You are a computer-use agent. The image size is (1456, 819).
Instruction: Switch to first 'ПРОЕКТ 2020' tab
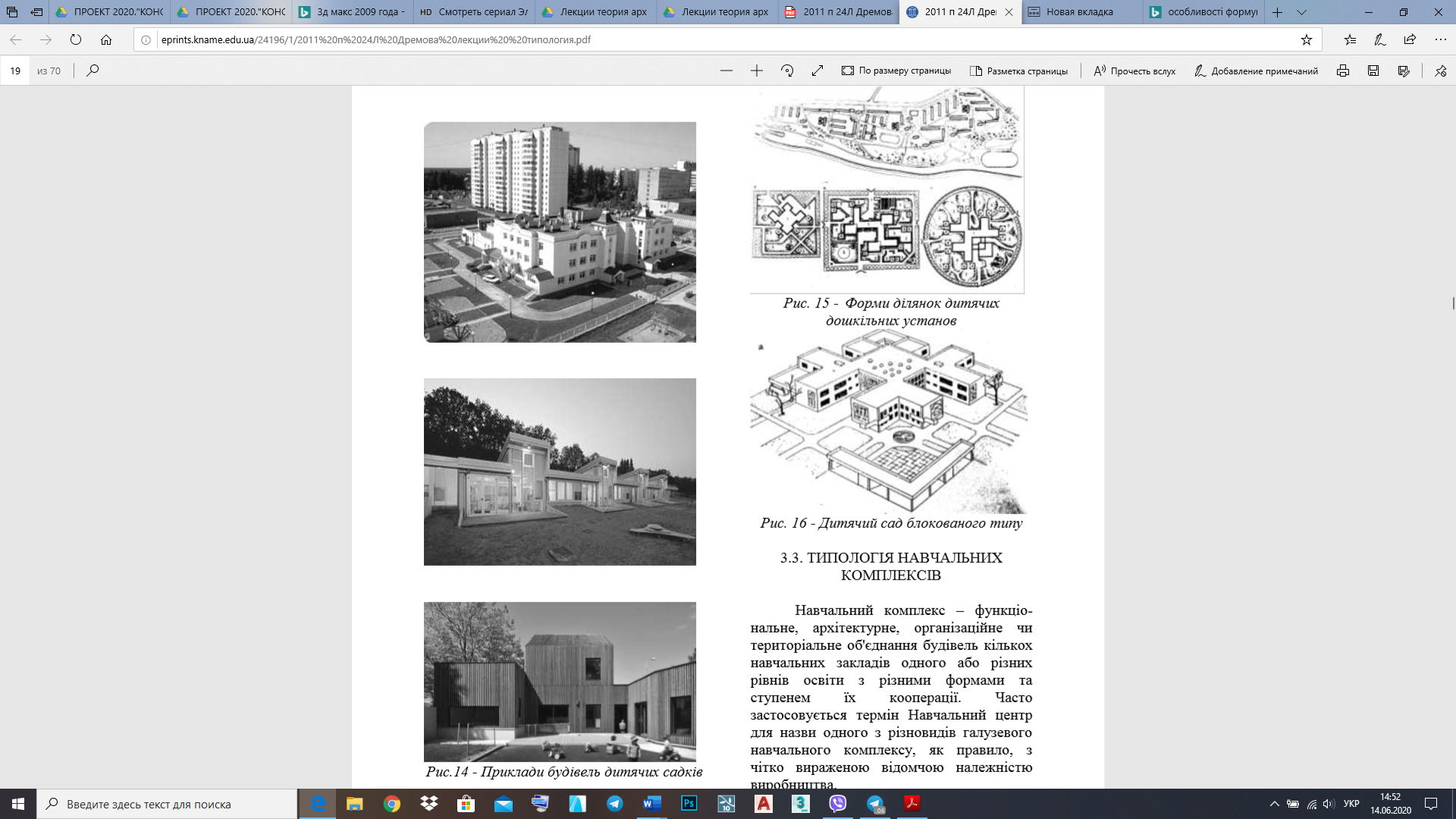(110, 12)
